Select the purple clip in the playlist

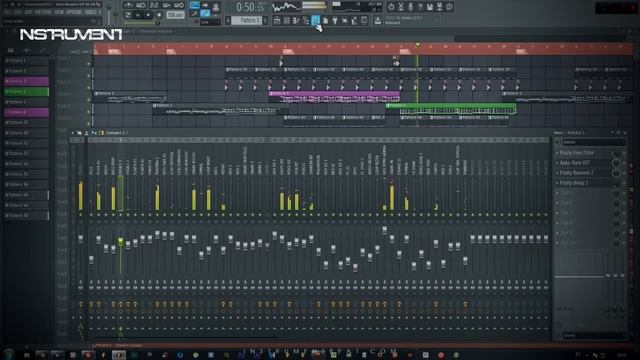pyautogui.click(x=334, y=96)
